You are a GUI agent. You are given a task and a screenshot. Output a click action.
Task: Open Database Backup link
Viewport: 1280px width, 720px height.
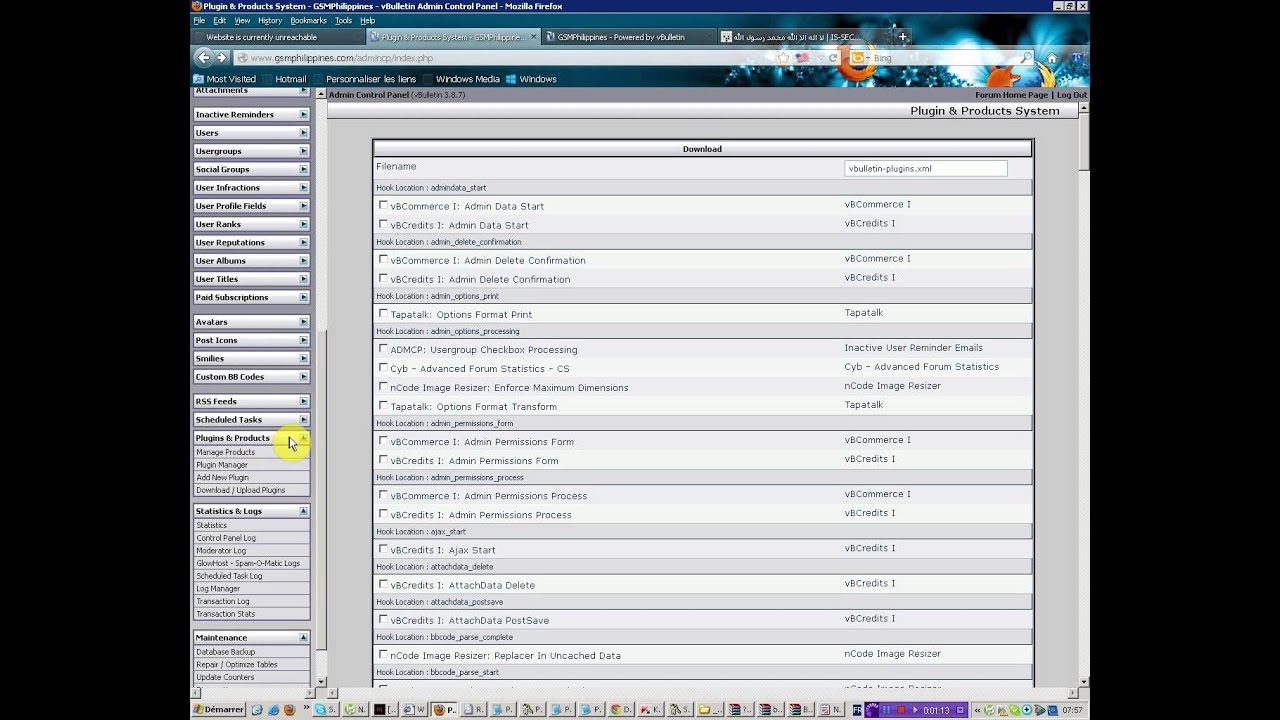(226, 652)
